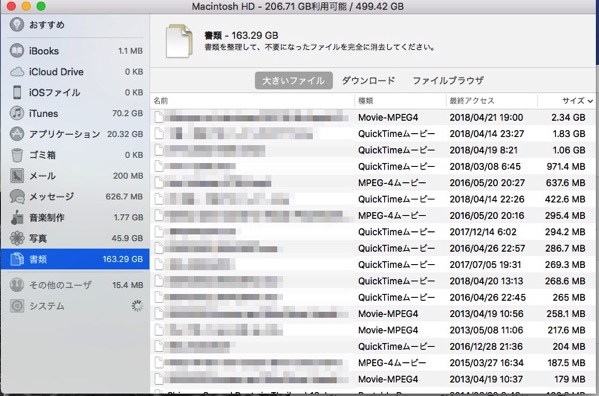599x396 pixels.
Task: Select the 書類 documents sidebar icon
Action: click(x=17, y=259)
